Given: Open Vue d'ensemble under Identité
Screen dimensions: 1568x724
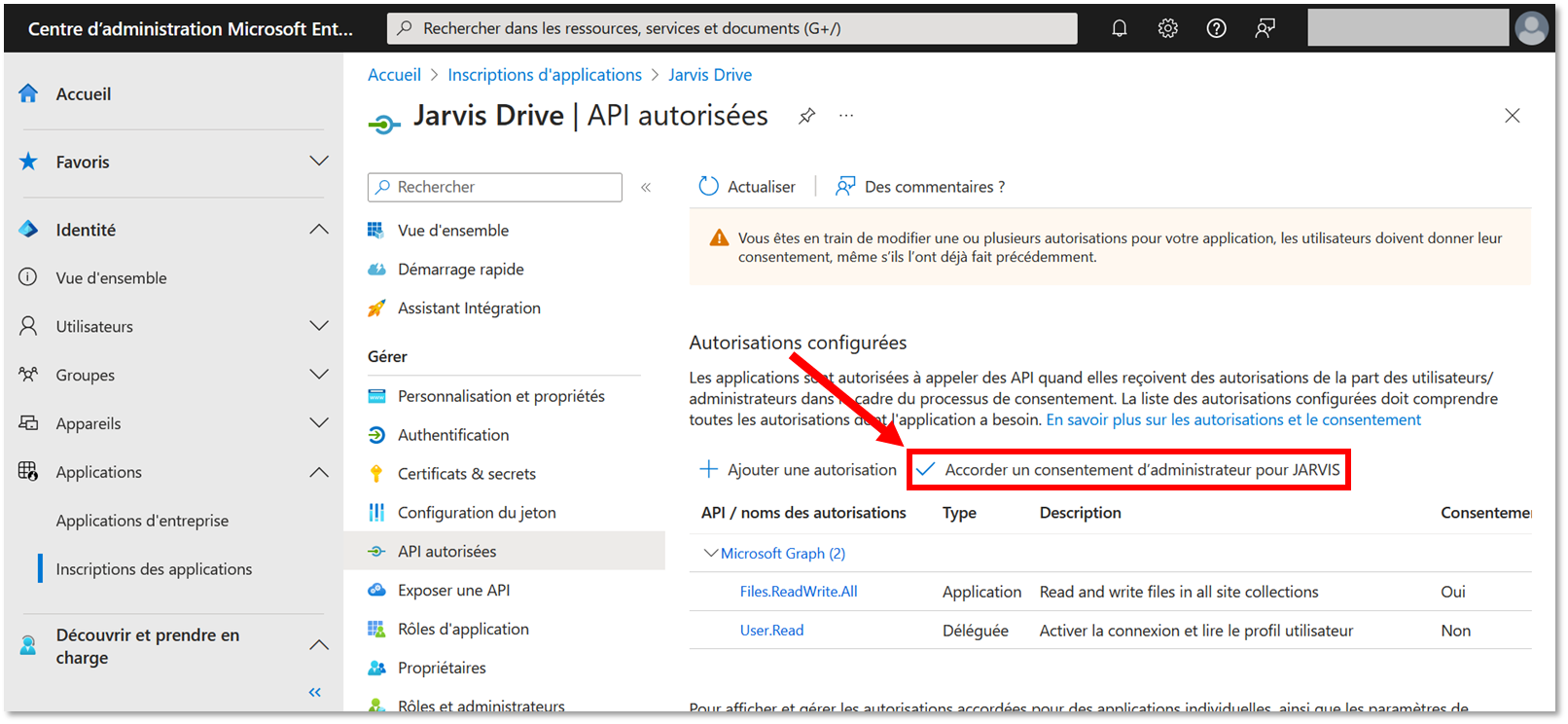Looking at the screenshot, I should point(111,278).
